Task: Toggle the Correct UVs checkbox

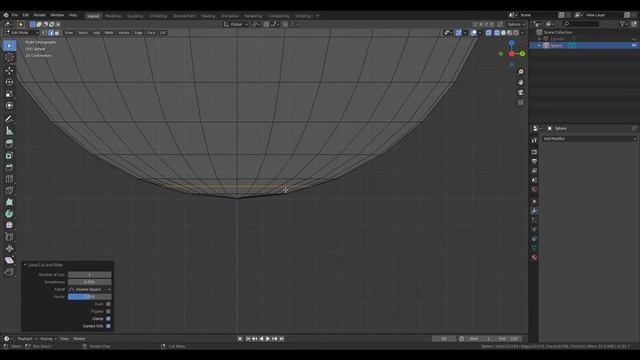Action: (x=108, y=326)
